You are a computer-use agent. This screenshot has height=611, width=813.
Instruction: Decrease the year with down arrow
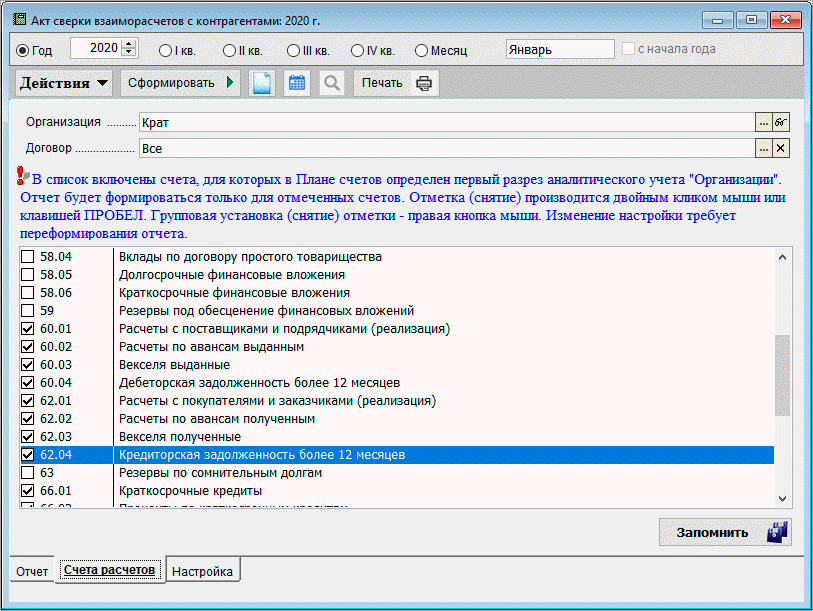(x=130, y=52)
